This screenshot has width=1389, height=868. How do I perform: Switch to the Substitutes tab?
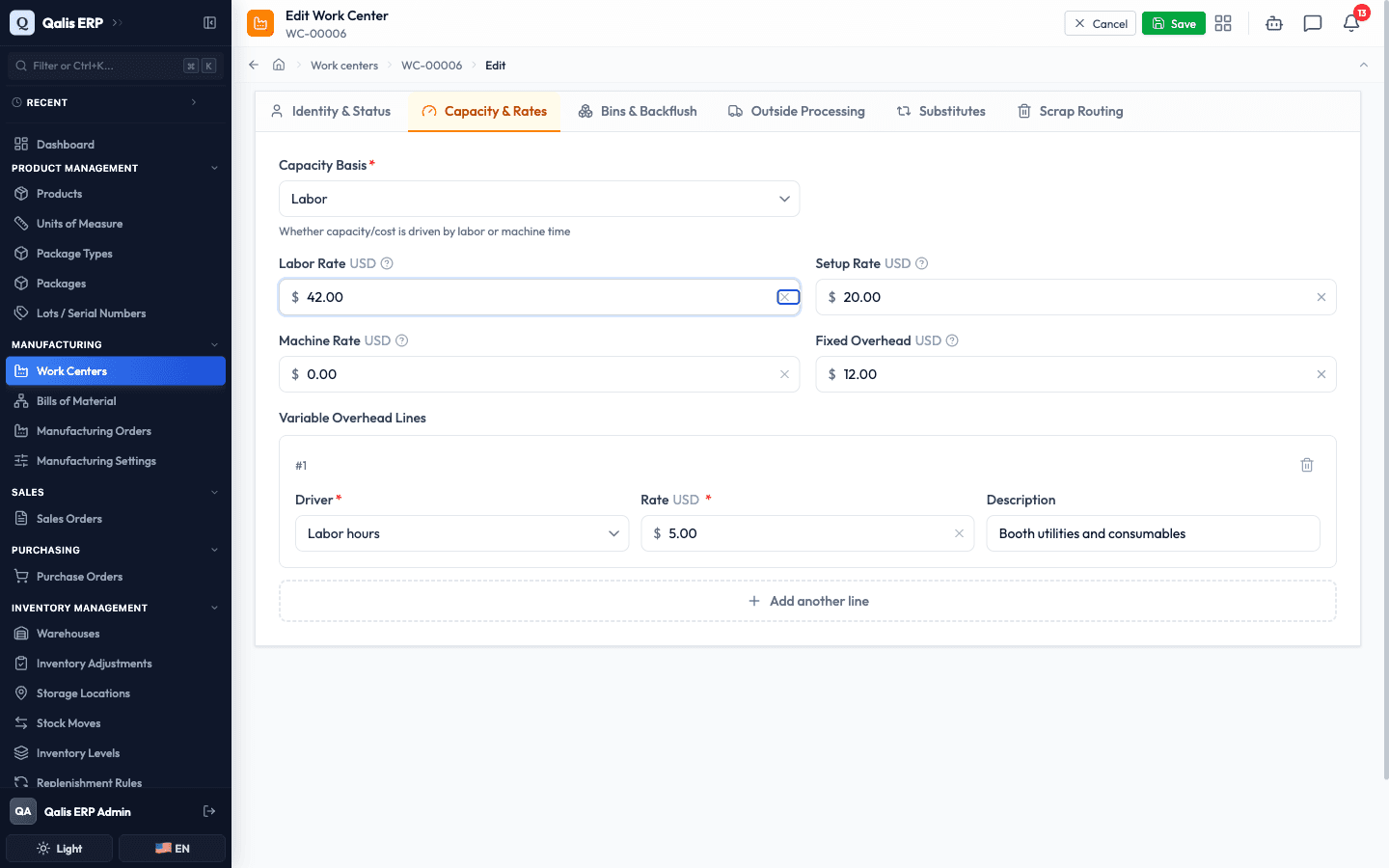pos(941,111)
